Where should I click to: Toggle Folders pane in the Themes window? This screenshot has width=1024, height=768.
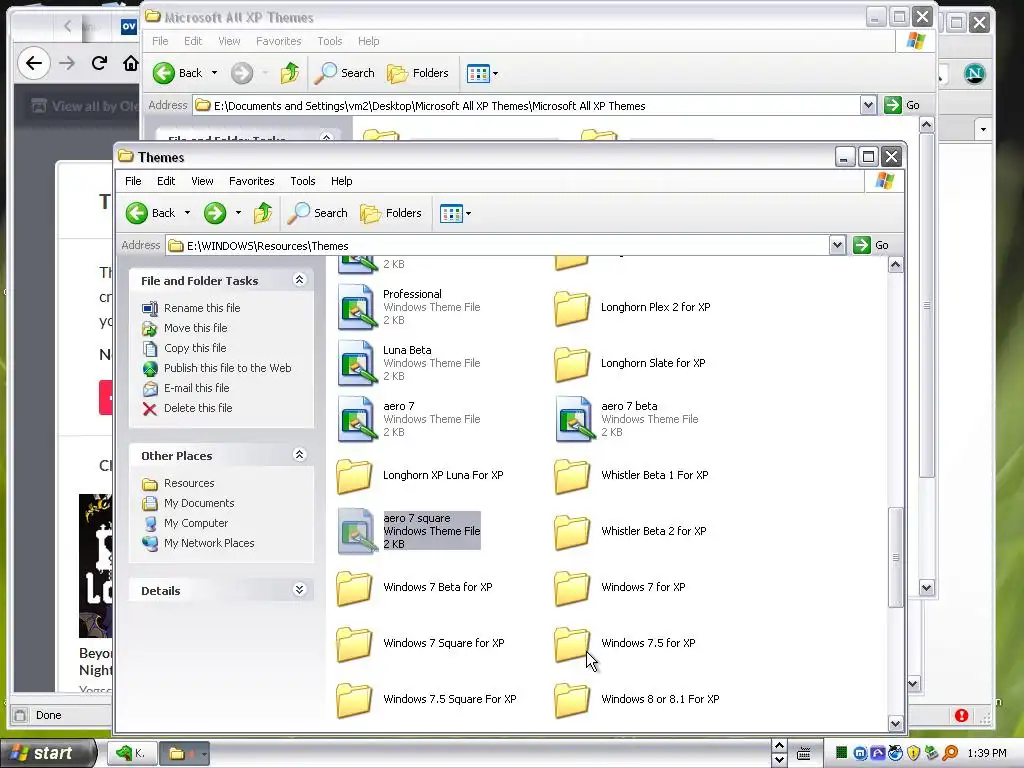tap(391, 213)
